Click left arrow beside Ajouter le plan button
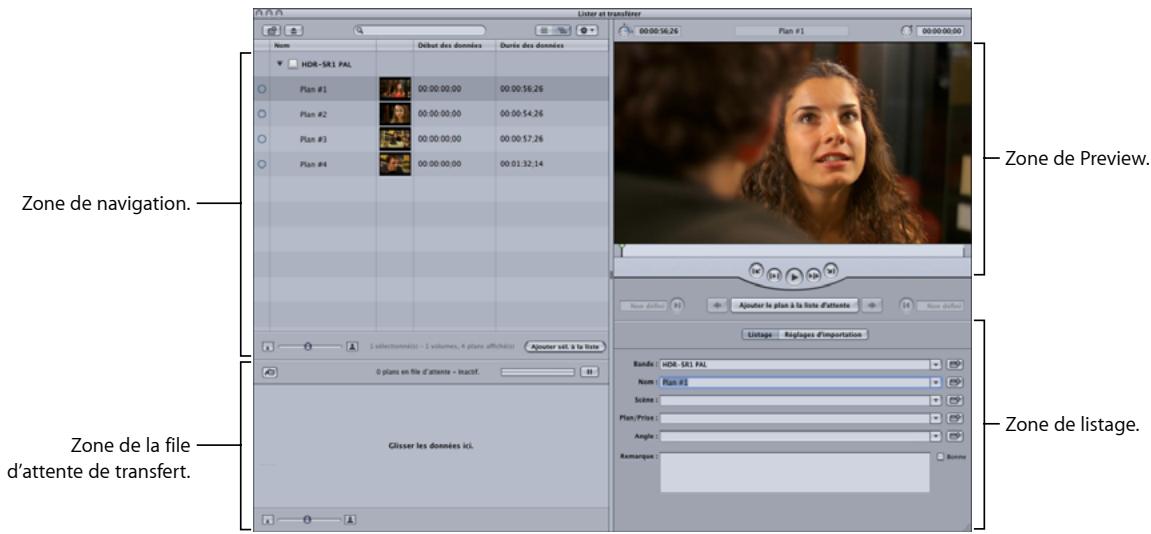 (x=718, y=306)
